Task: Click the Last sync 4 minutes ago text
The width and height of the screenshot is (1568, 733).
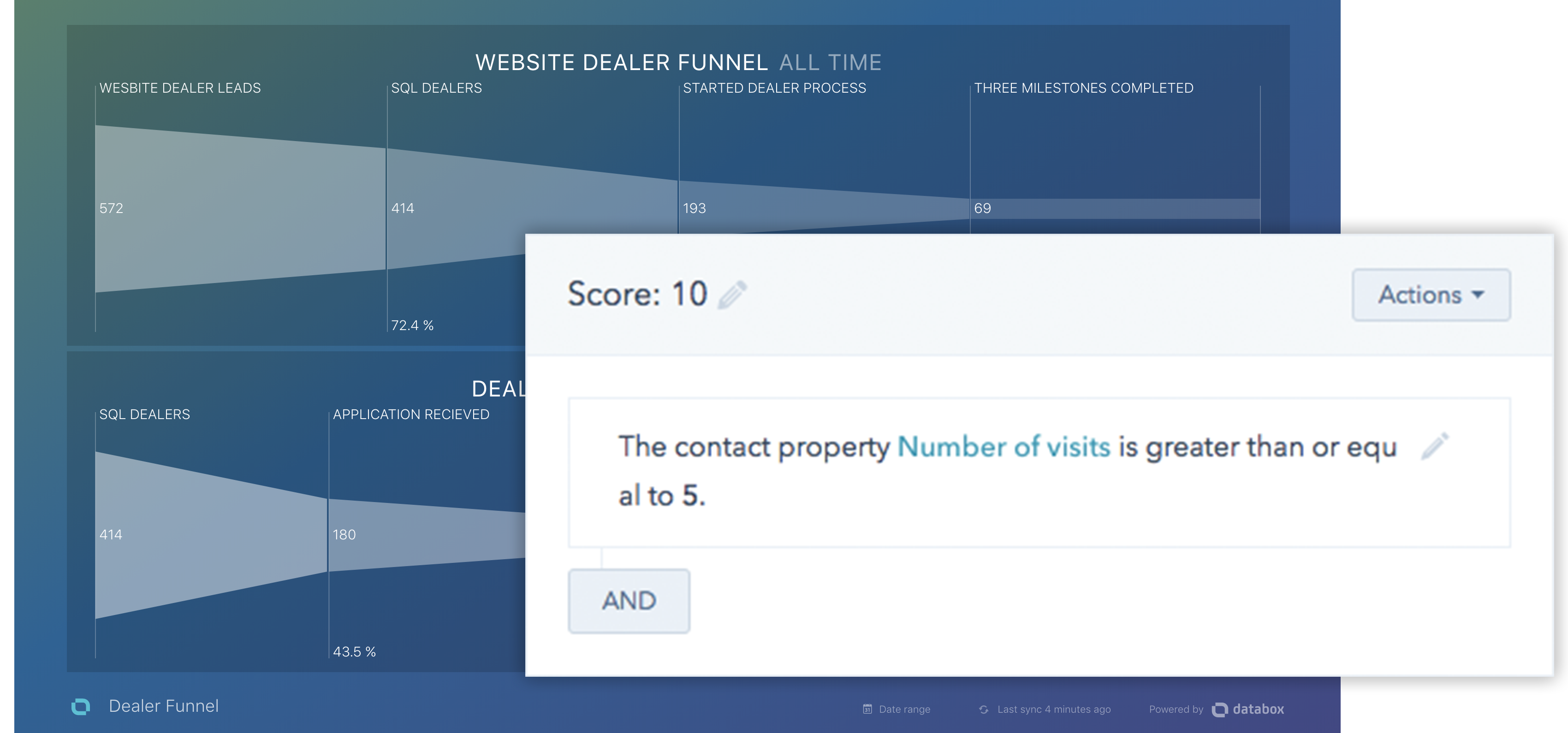Action: pos(1054,709)
